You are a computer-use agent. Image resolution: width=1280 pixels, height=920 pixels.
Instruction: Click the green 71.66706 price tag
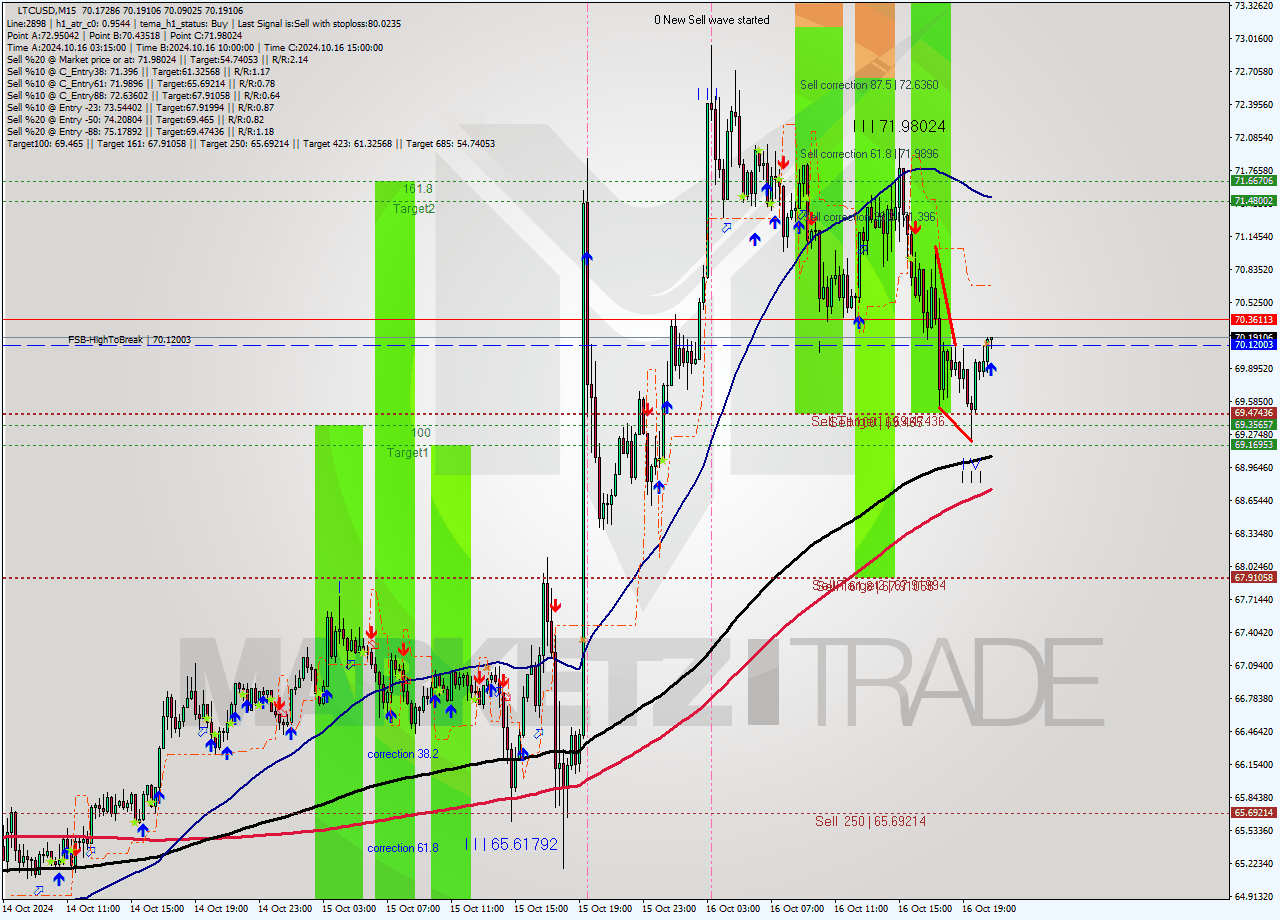tap(1253, 181)
